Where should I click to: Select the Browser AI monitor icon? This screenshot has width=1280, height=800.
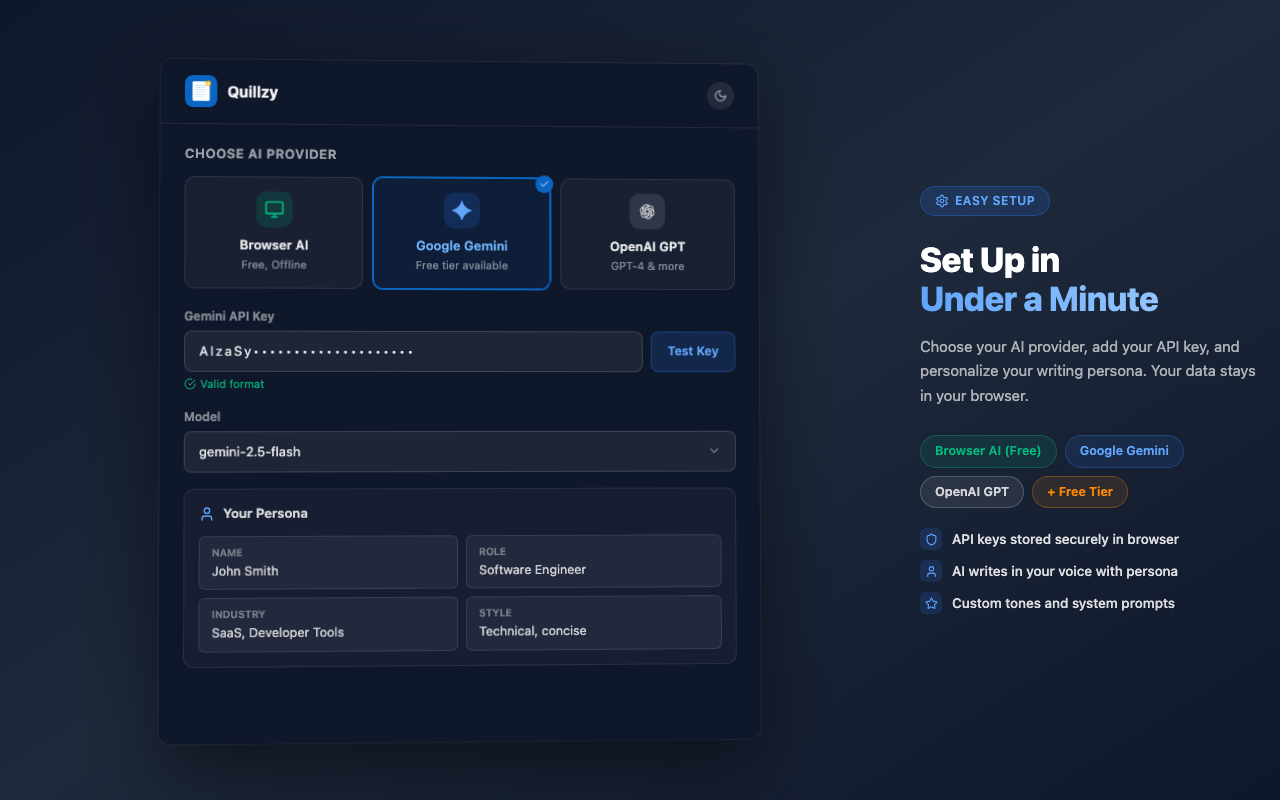[273, 211]
